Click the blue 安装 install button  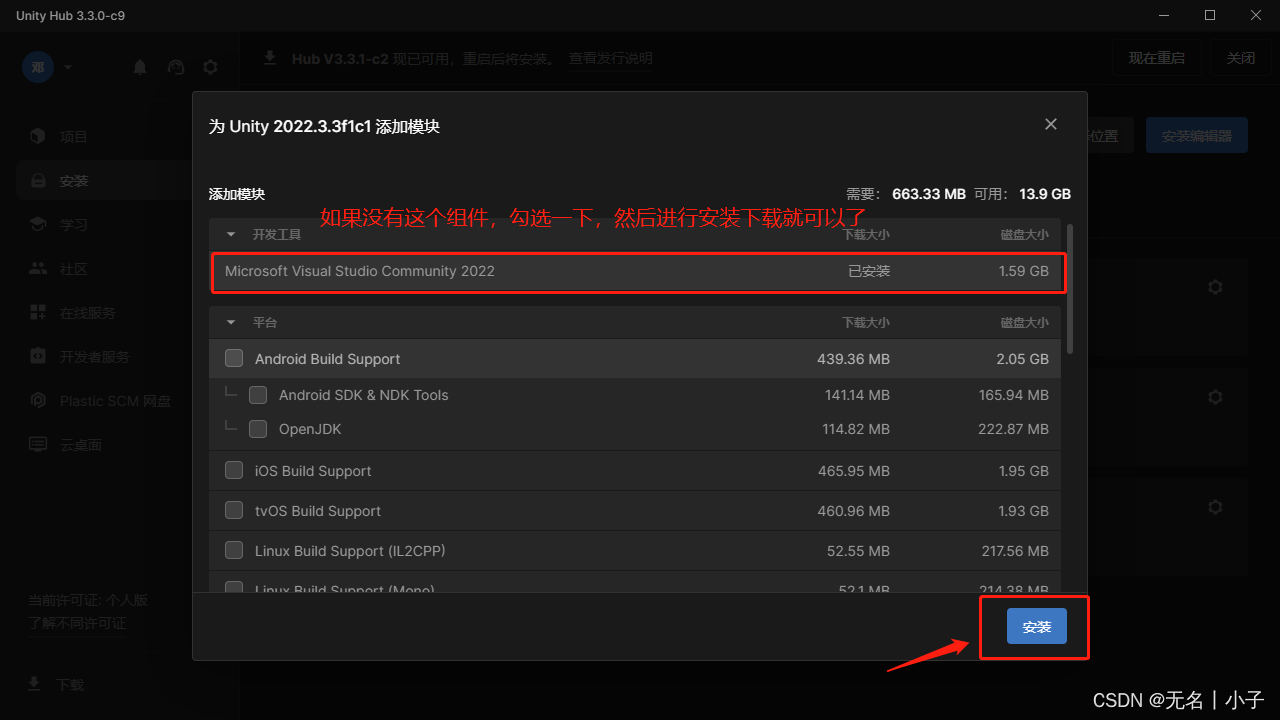pos(1037,626)
